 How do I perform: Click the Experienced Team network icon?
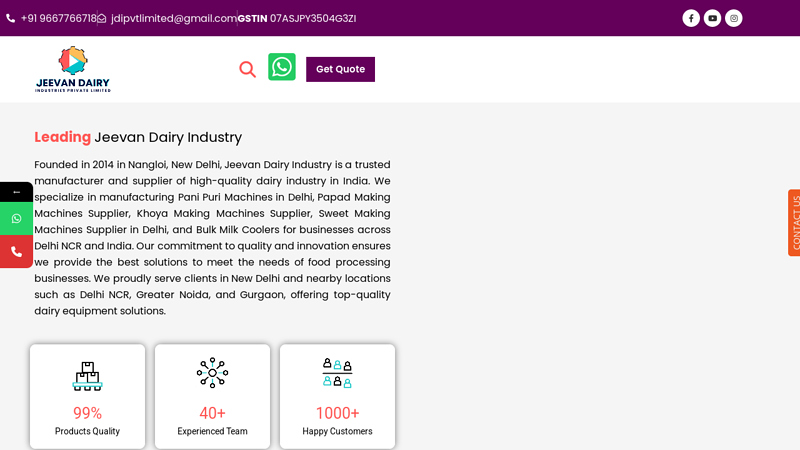click(x=212, y=373)
